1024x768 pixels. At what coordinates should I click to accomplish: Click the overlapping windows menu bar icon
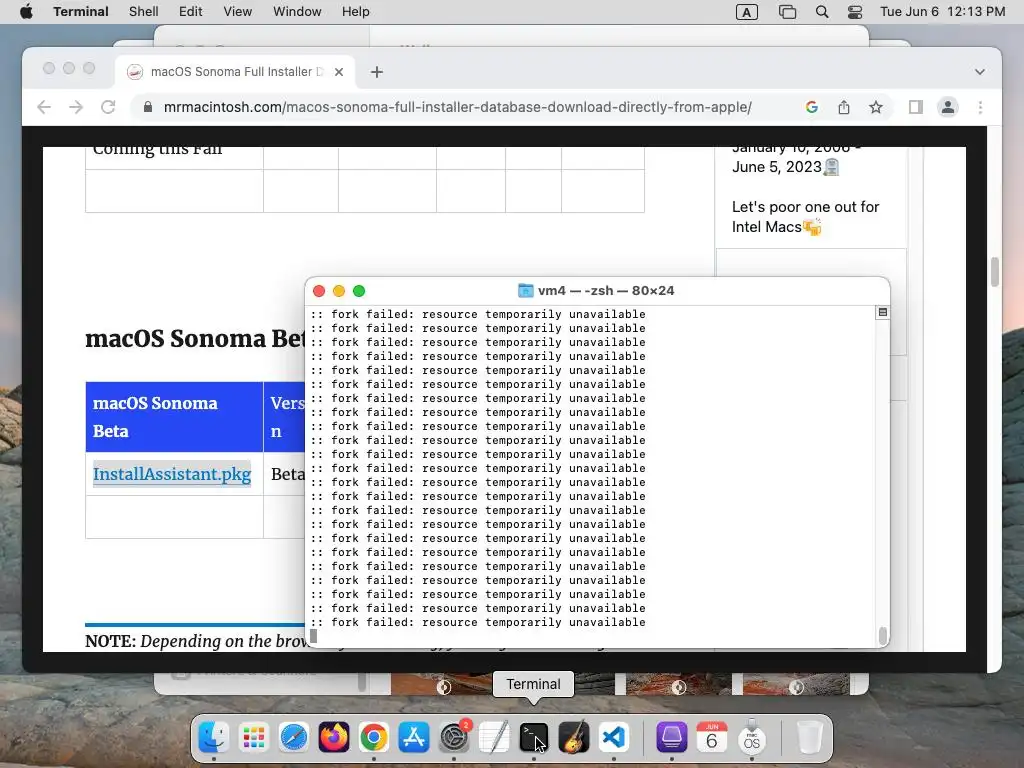pyautogui.click(x=788, y=12)
